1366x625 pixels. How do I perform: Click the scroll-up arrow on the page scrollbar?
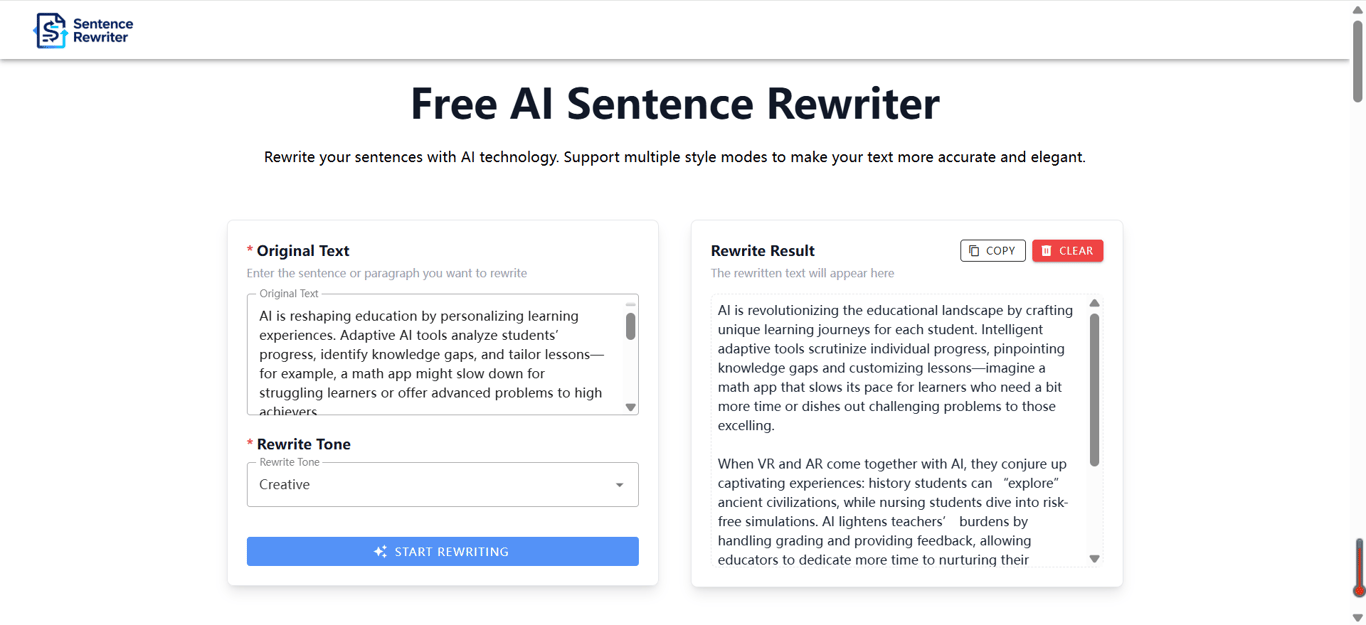click(1358, 10)
